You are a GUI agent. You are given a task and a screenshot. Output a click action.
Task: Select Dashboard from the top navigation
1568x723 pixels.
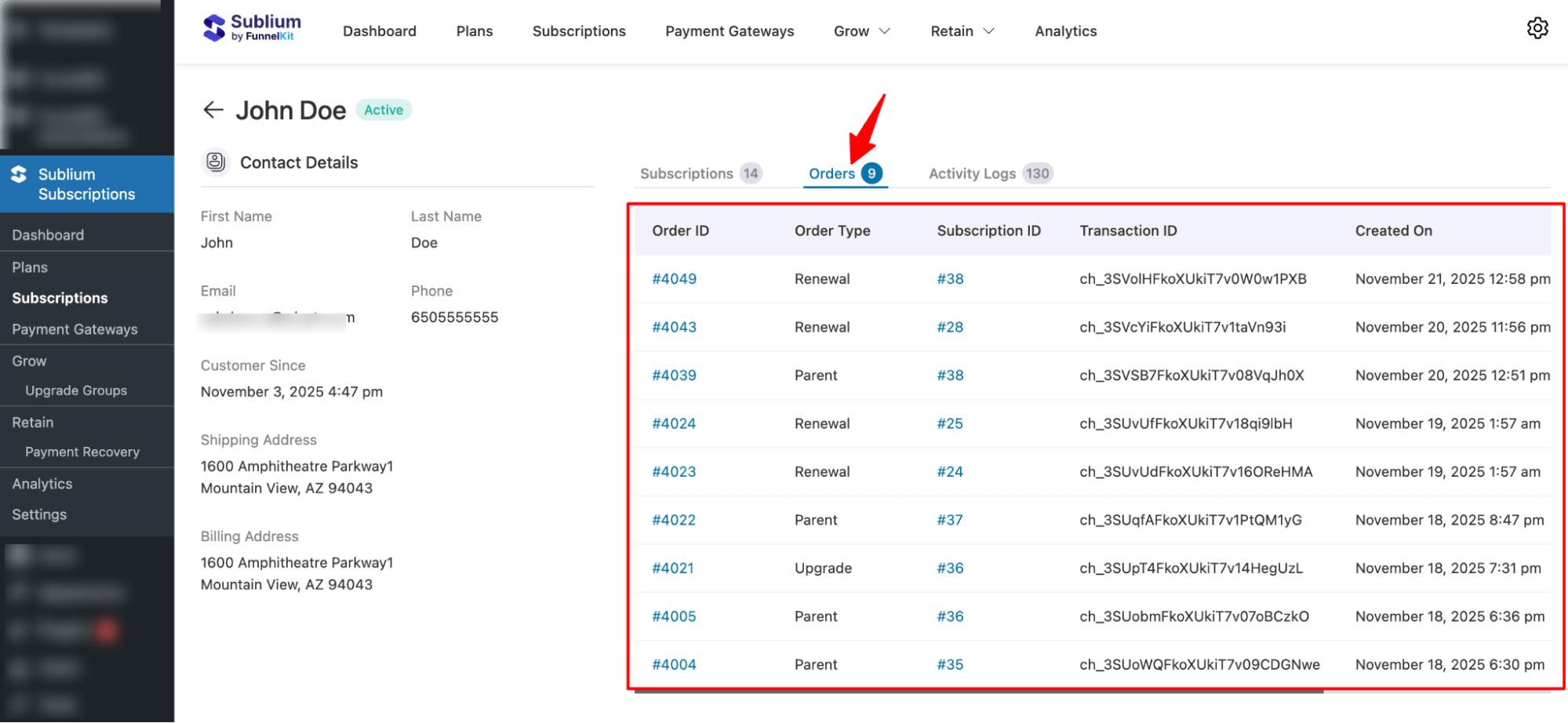(x=379, y=31)
